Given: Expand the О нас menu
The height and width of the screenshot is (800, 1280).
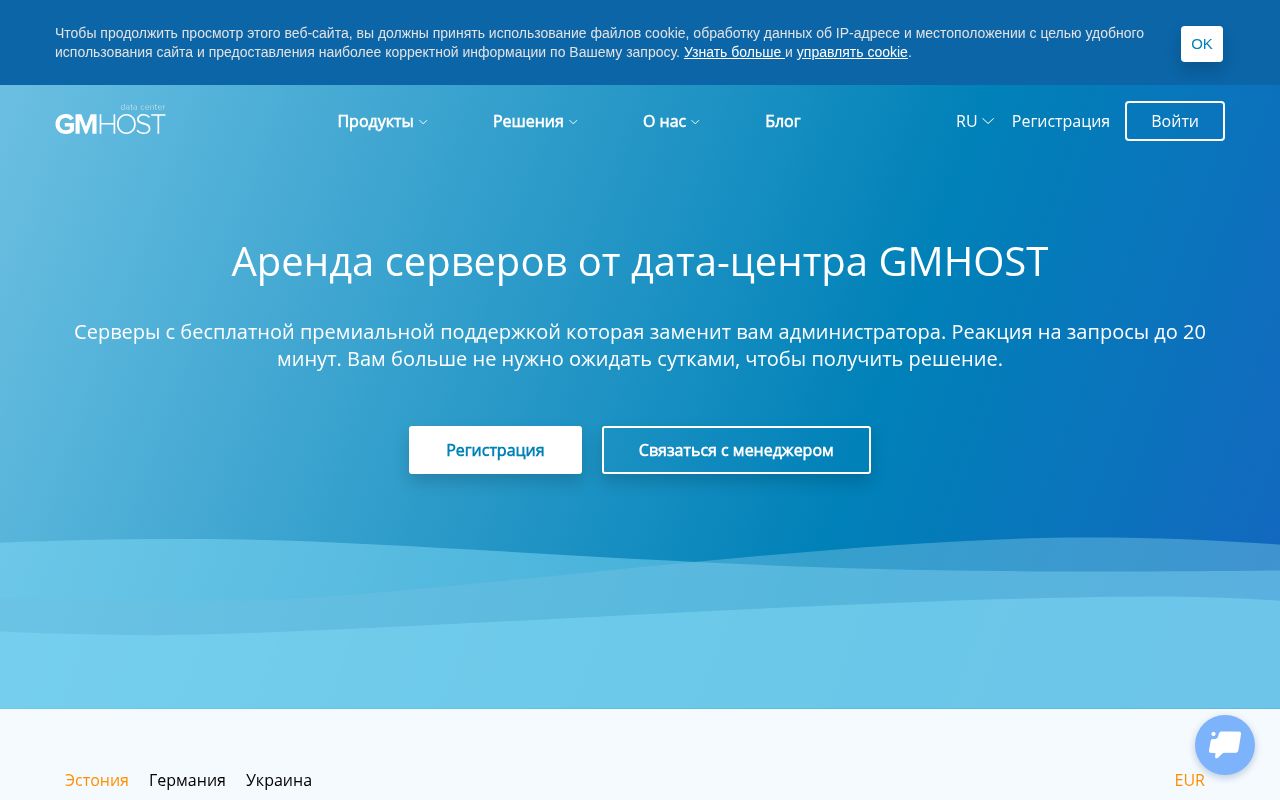Looking at the screenshot, I should pos(671,121).
